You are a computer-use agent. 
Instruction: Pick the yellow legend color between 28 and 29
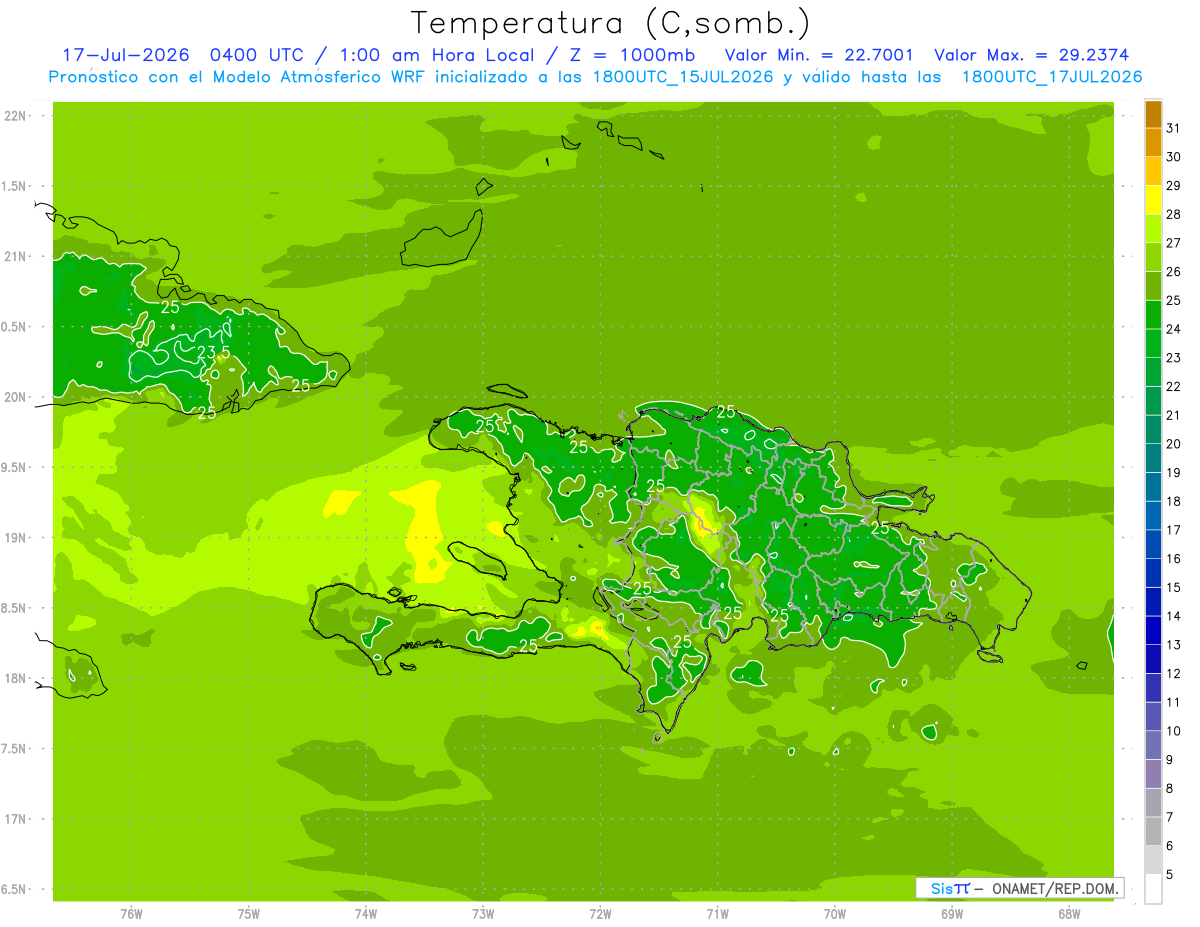1153,200
